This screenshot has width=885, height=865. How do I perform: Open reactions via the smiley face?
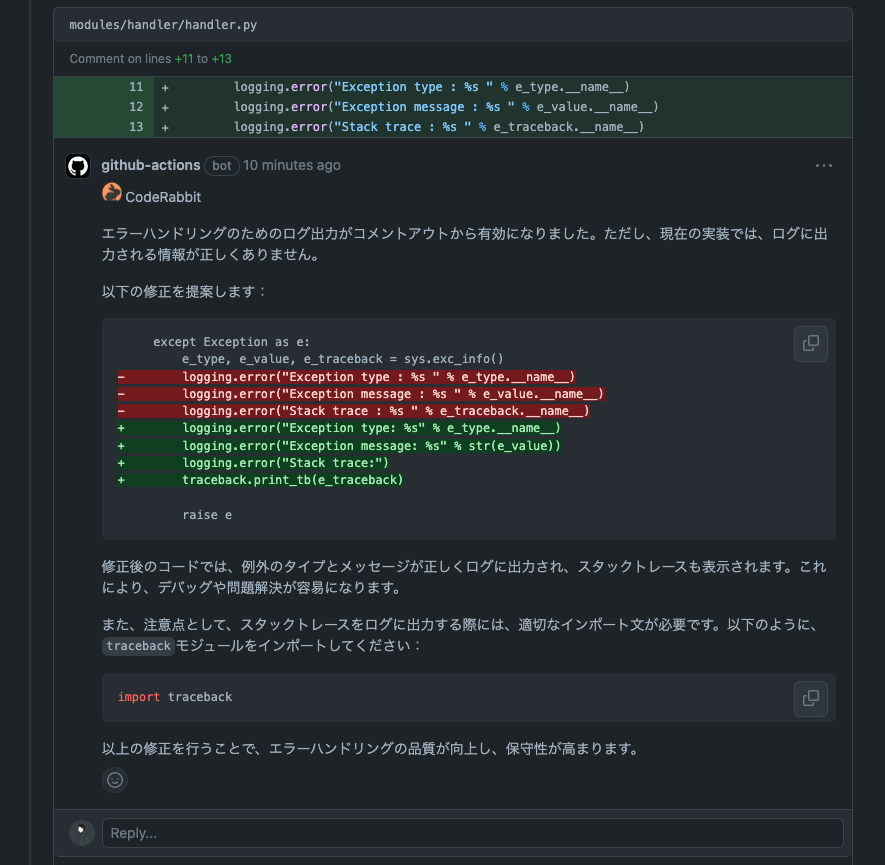(x=114, y=779)
